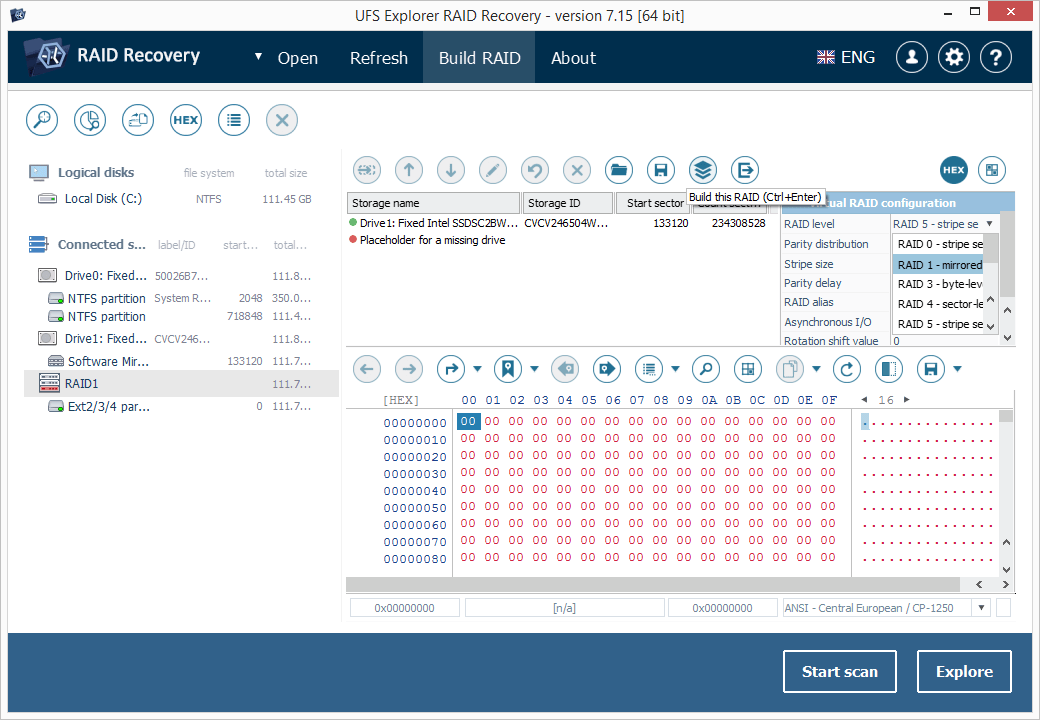The height and width of the screenshot is (720, 1040).
Task: Choose RAID 3 - byte-level option
Action: pyautogui.click(x=940, y=284)
